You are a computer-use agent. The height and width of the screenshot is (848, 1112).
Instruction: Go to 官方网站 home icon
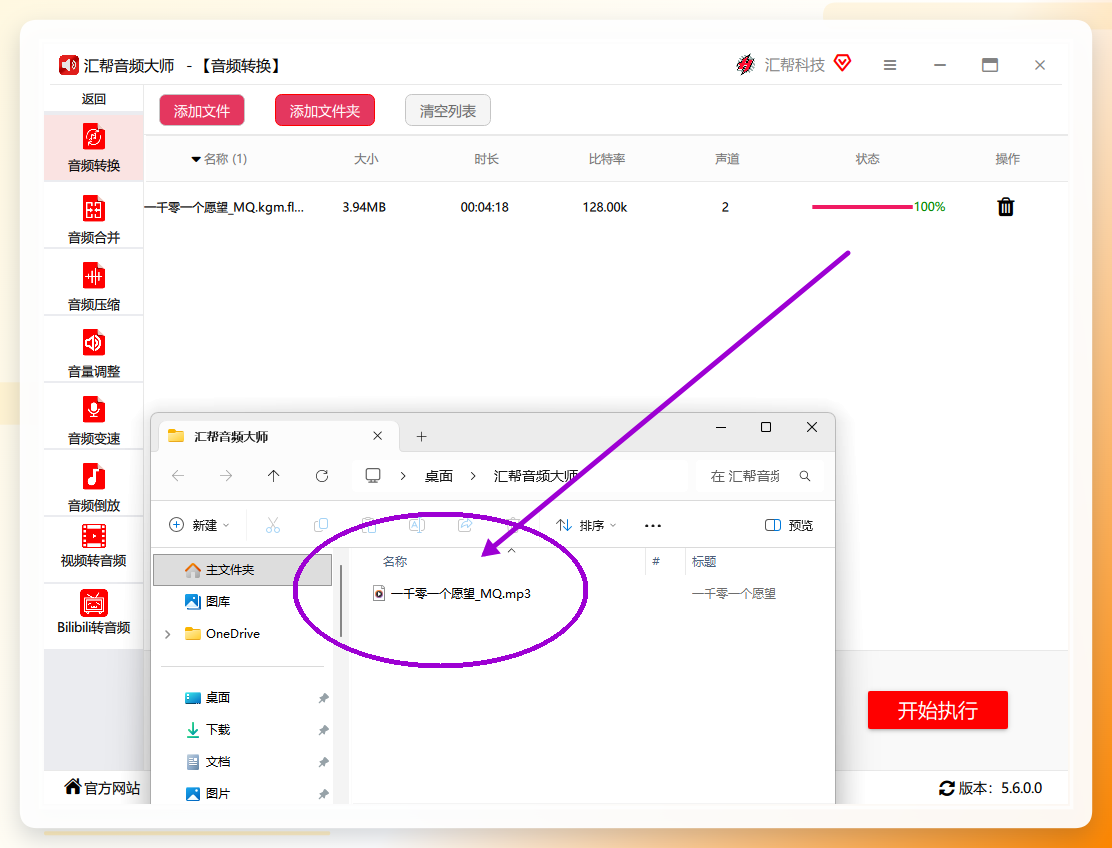coord(72,786)
